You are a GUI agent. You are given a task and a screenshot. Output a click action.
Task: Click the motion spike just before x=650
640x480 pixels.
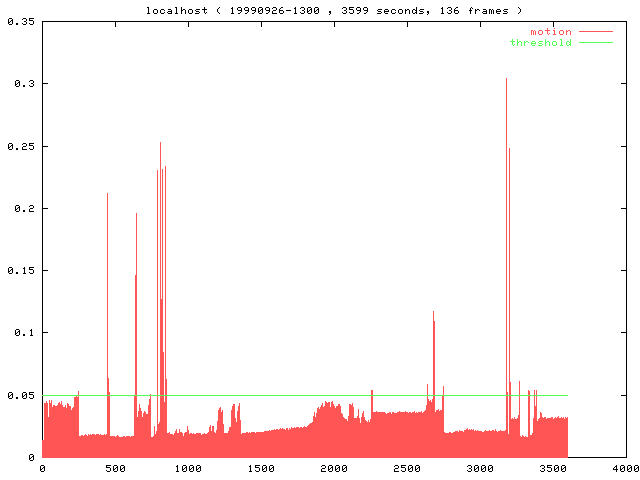[136, 216]
